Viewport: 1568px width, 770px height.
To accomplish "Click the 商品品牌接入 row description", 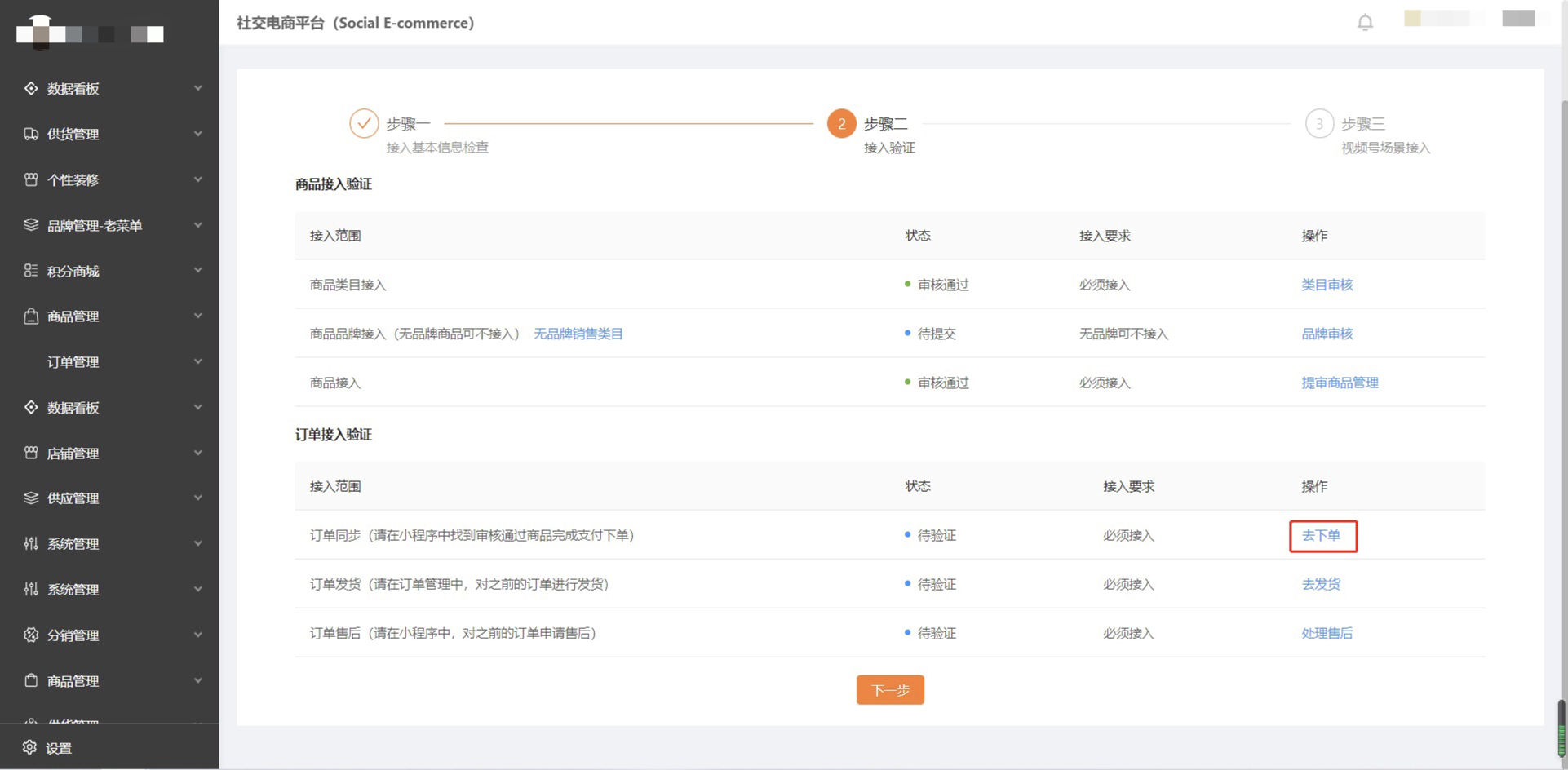I will pyautogui.click(x=414, y=334).
